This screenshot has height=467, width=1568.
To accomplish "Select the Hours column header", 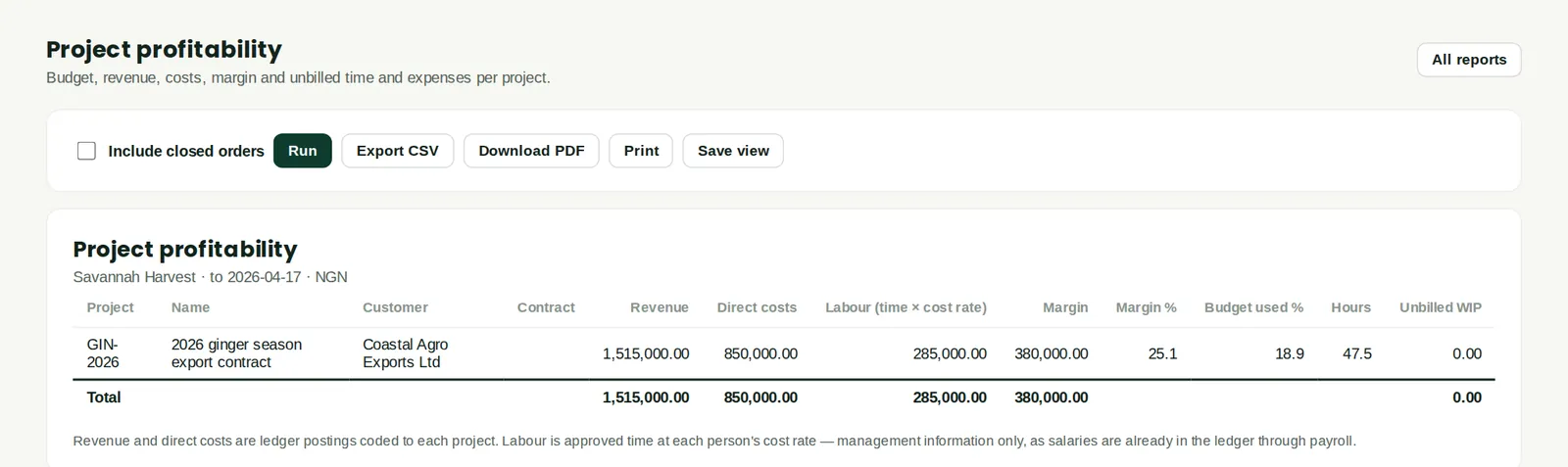I will click(1350, 307).
